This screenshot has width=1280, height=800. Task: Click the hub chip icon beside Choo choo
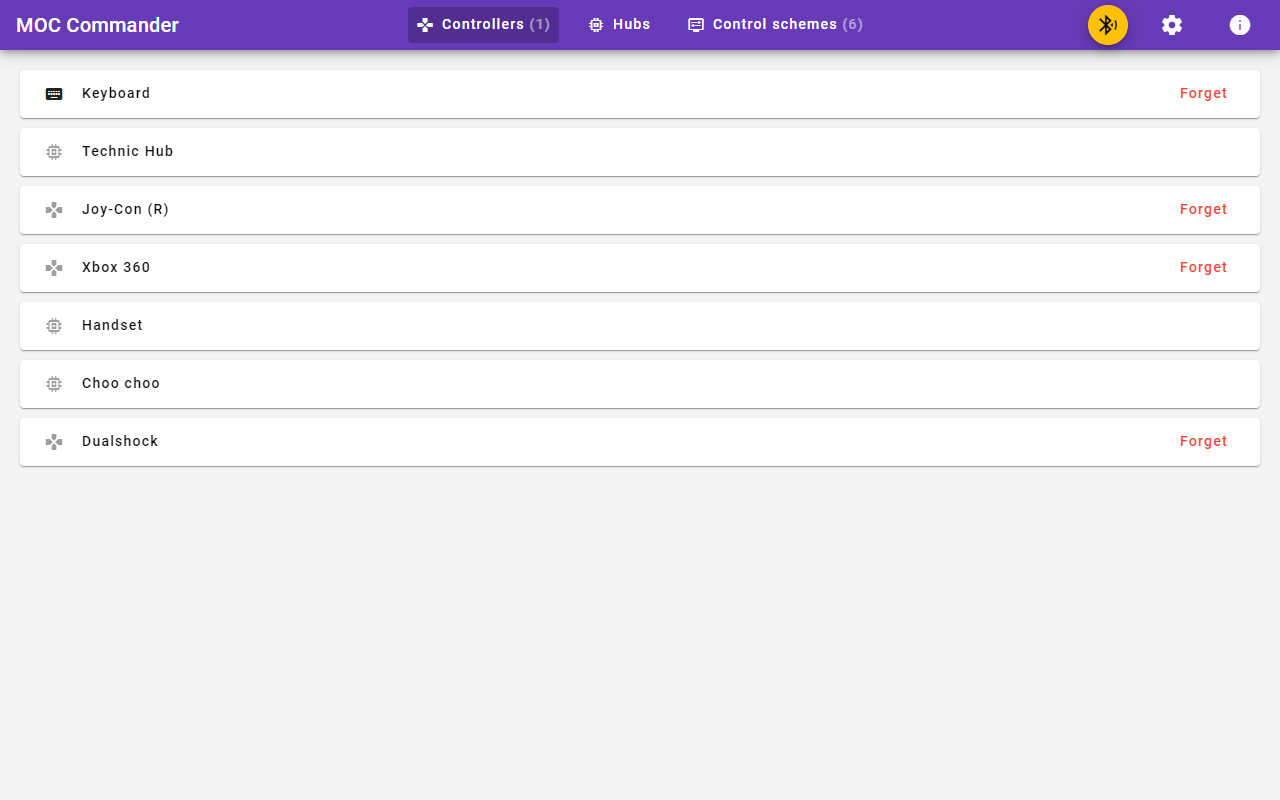54,384
